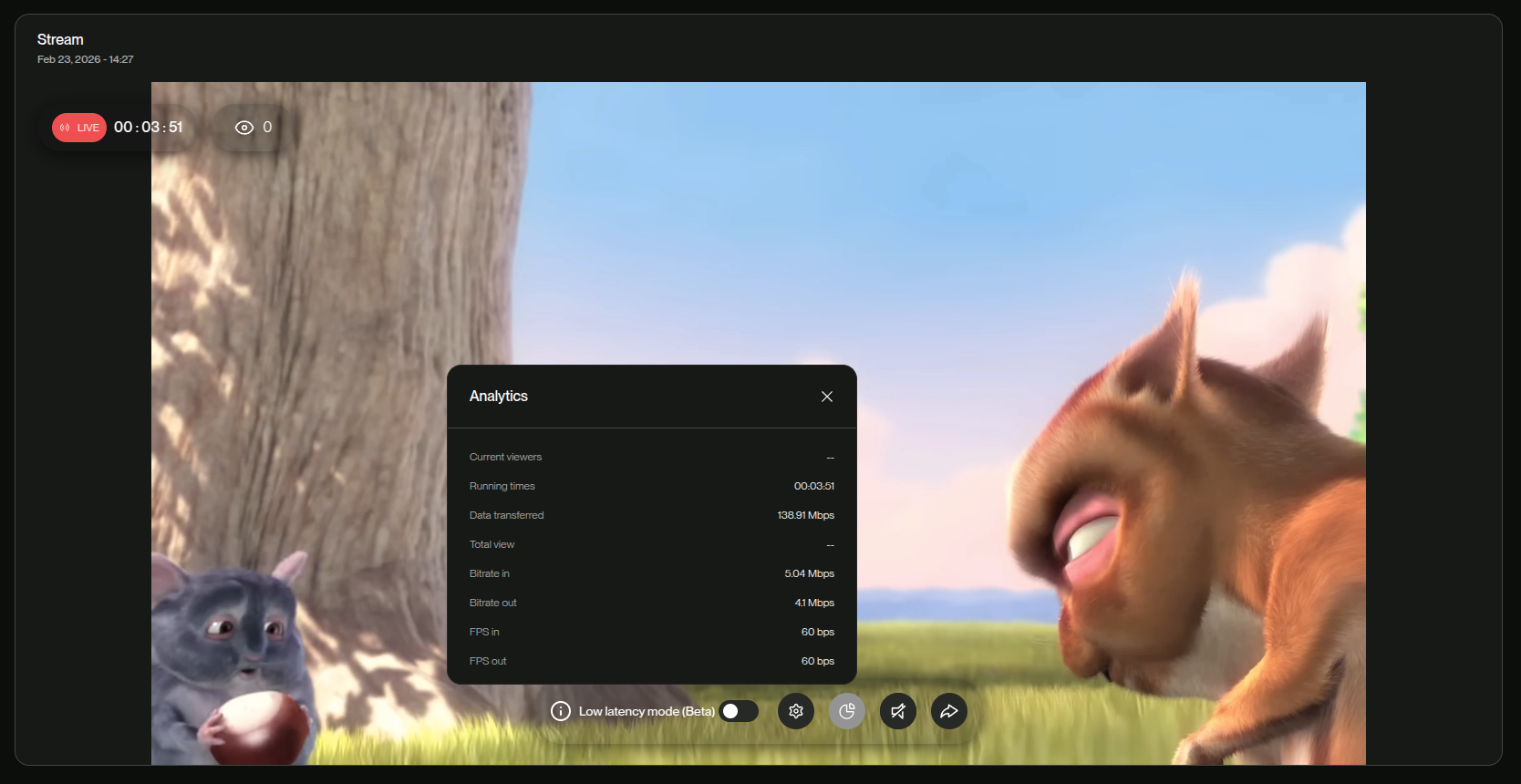Select the Bitrate out label
The width and height of the screenshot is (1521, 784).
click(493, 603)
